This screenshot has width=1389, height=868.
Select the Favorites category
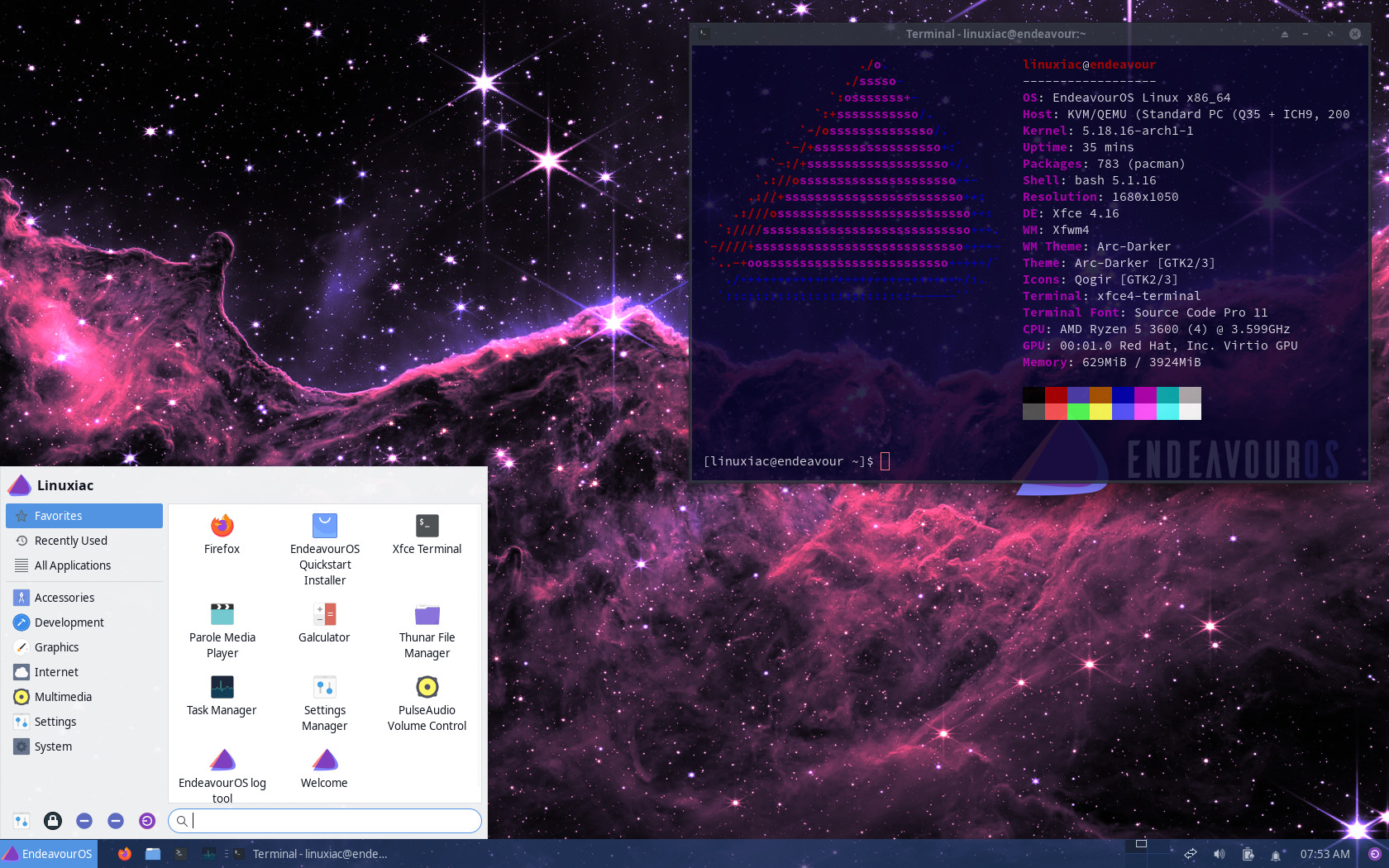click(x=84, y=516)
